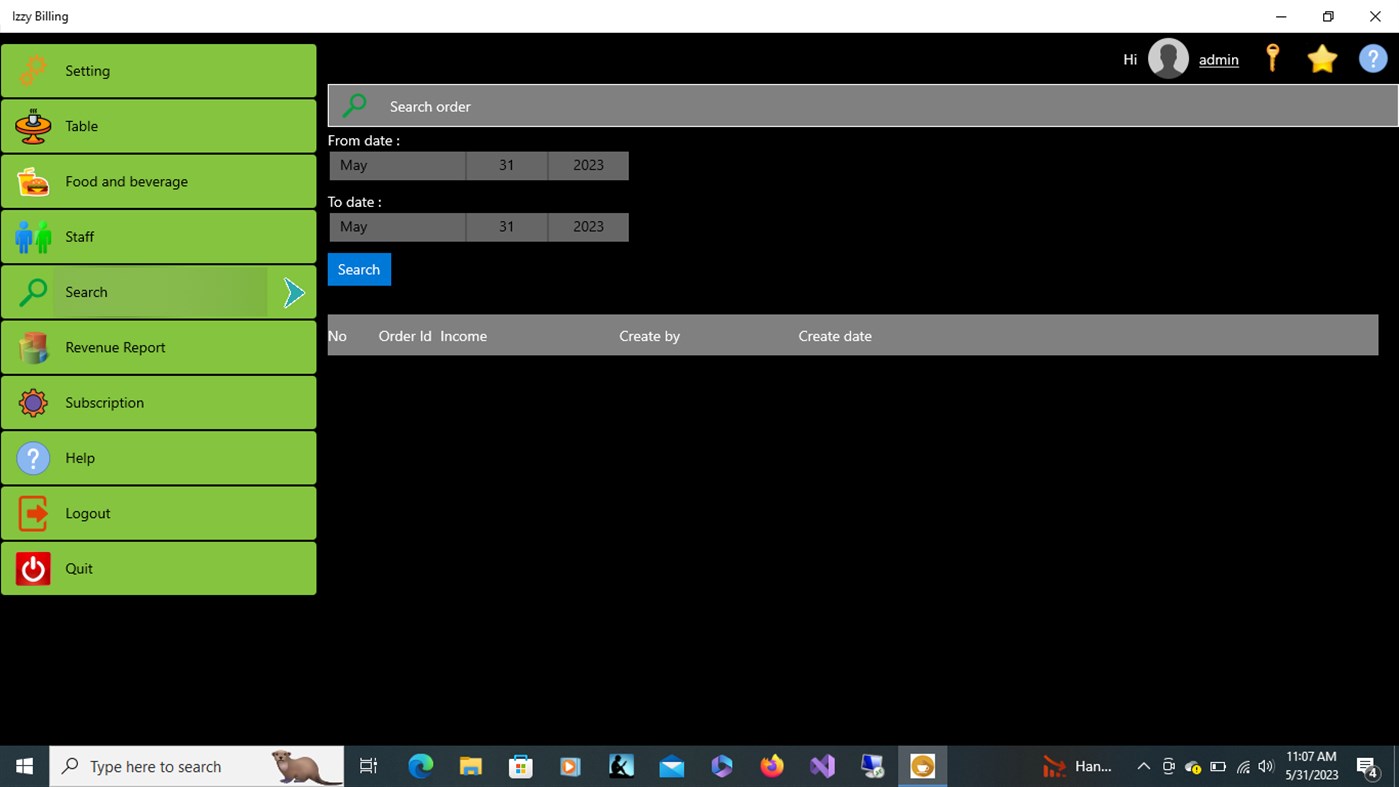This screenshot has width=1399, height=787.
Task: Click the admin account link
Action: point(1218,59)
